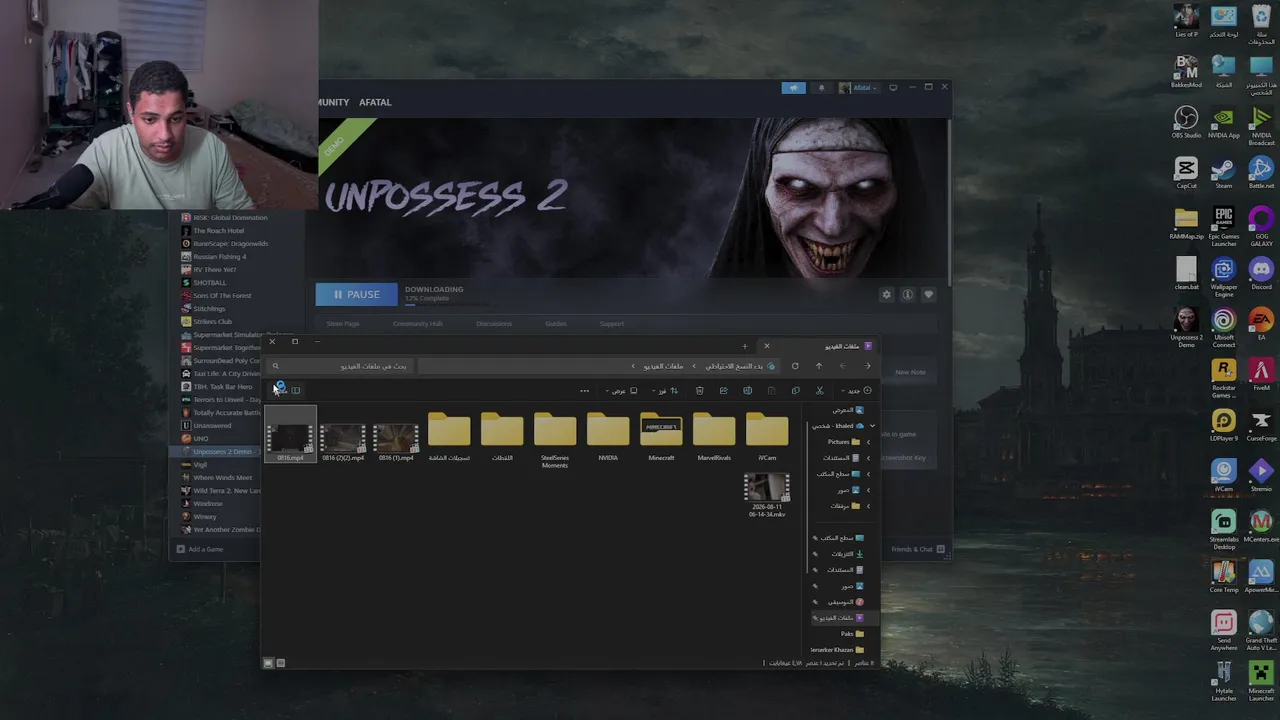Open Guides link in Steam

(555, 324)
